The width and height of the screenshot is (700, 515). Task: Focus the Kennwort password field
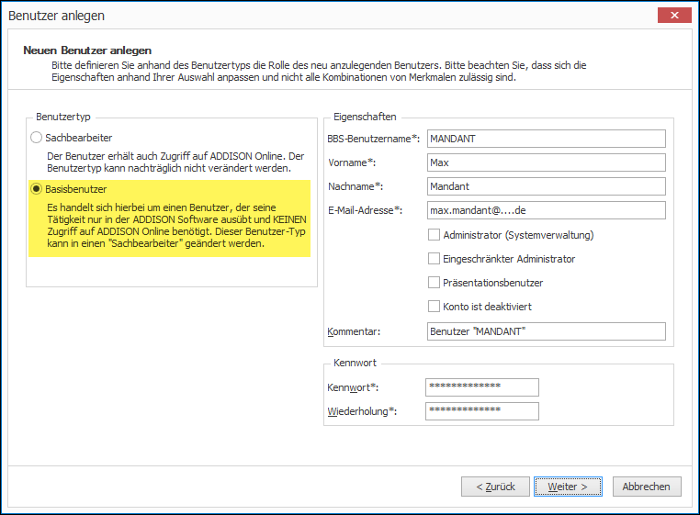pos(482,387)
